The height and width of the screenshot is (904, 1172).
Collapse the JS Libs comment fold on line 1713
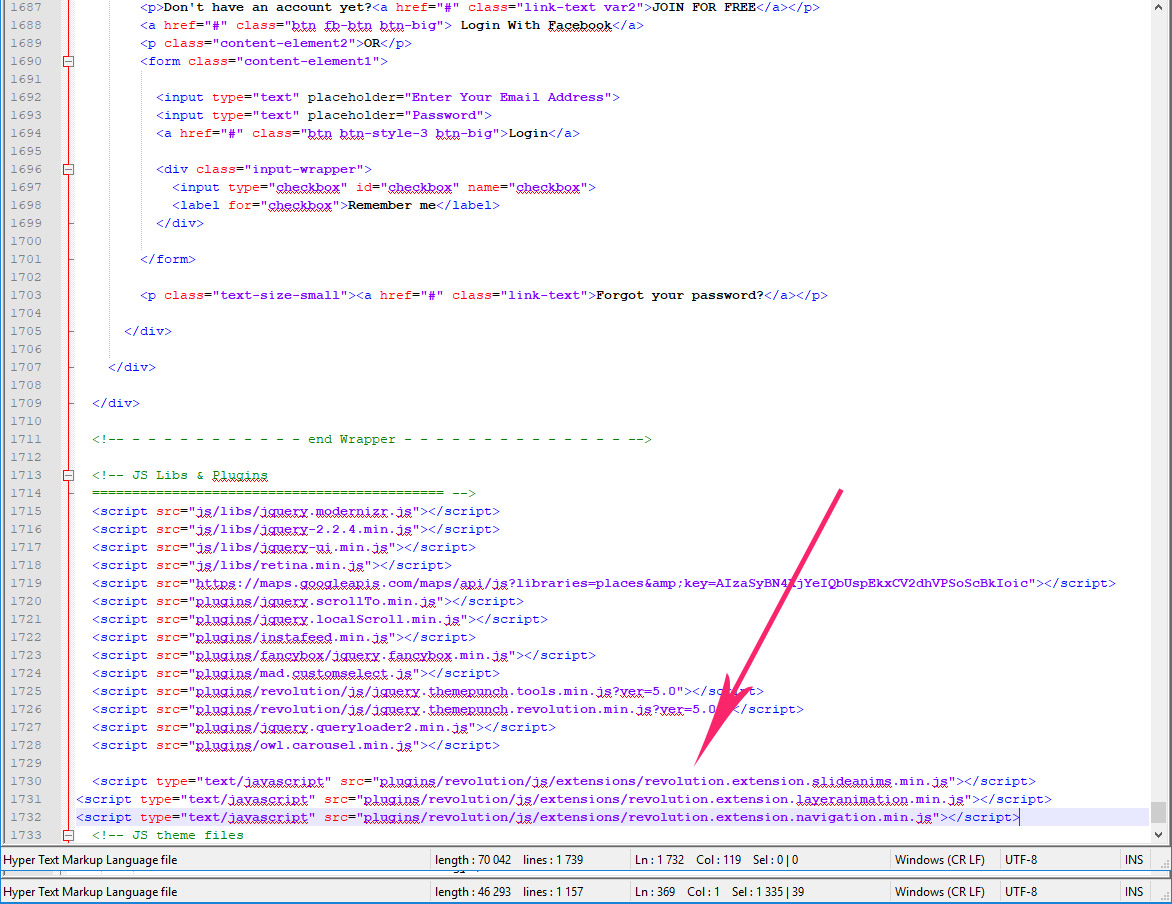[69, 475]
